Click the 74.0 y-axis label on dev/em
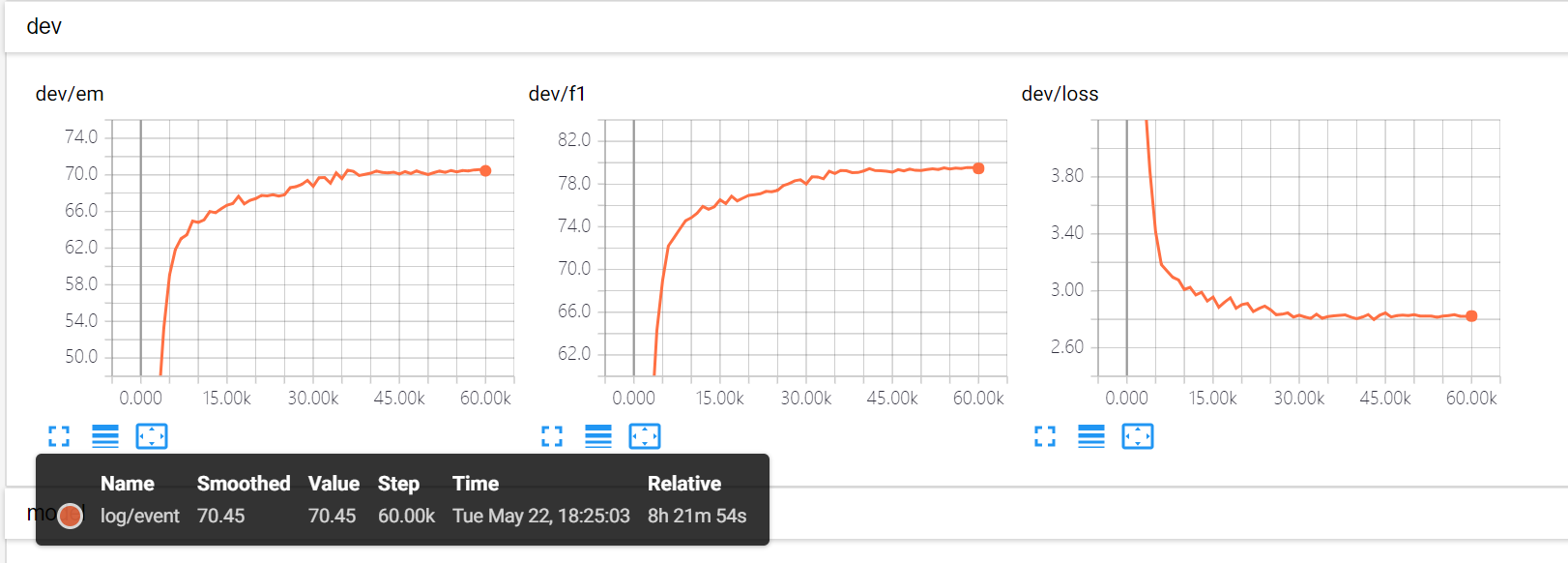The image size is (1568, 563). pos(81,137)
